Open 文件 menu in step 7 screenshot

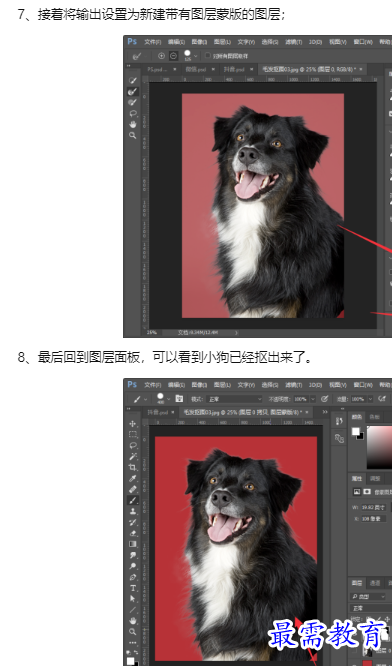pyautogui.click(x=152, y=42)
